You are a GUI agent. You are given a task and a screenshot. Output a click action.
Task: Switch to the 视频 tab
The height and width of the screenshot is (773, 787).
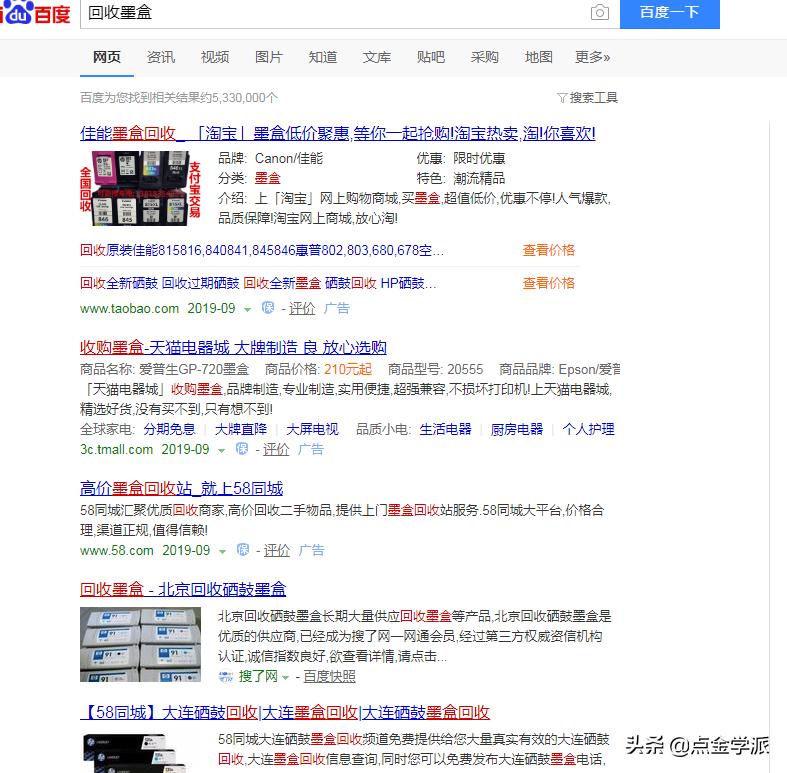pos(215,57)
